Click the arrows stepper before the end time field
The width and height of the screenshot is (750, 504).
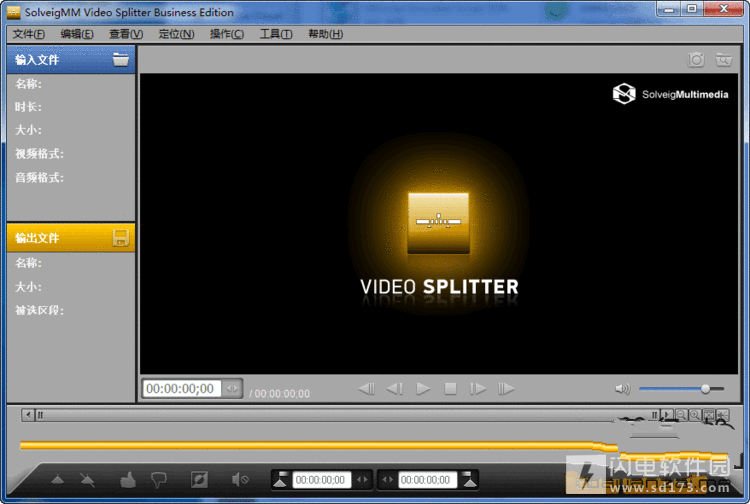pos(387,480)
